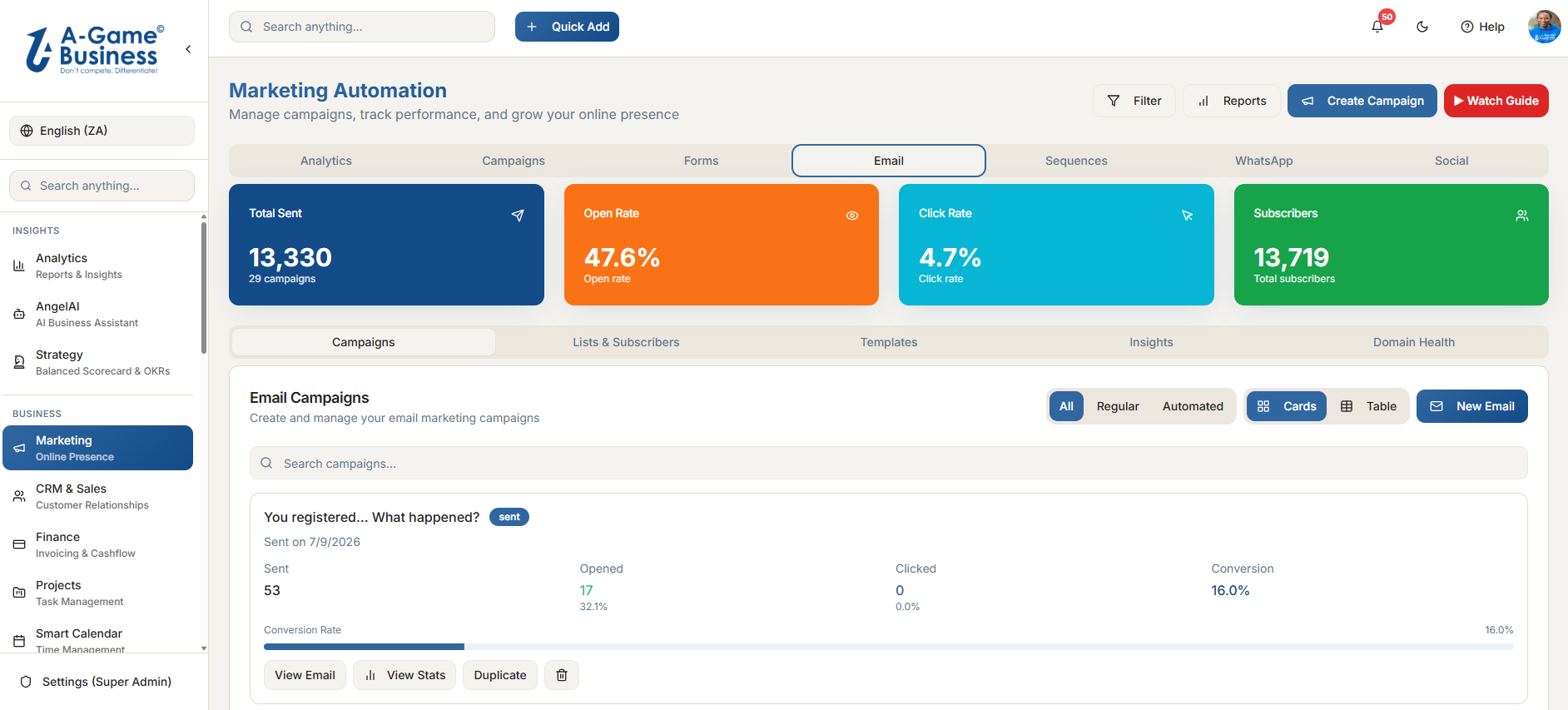Viewport: 1568px width, 710px height.
Task: Switch to the Forms tab
Action: 701,161
